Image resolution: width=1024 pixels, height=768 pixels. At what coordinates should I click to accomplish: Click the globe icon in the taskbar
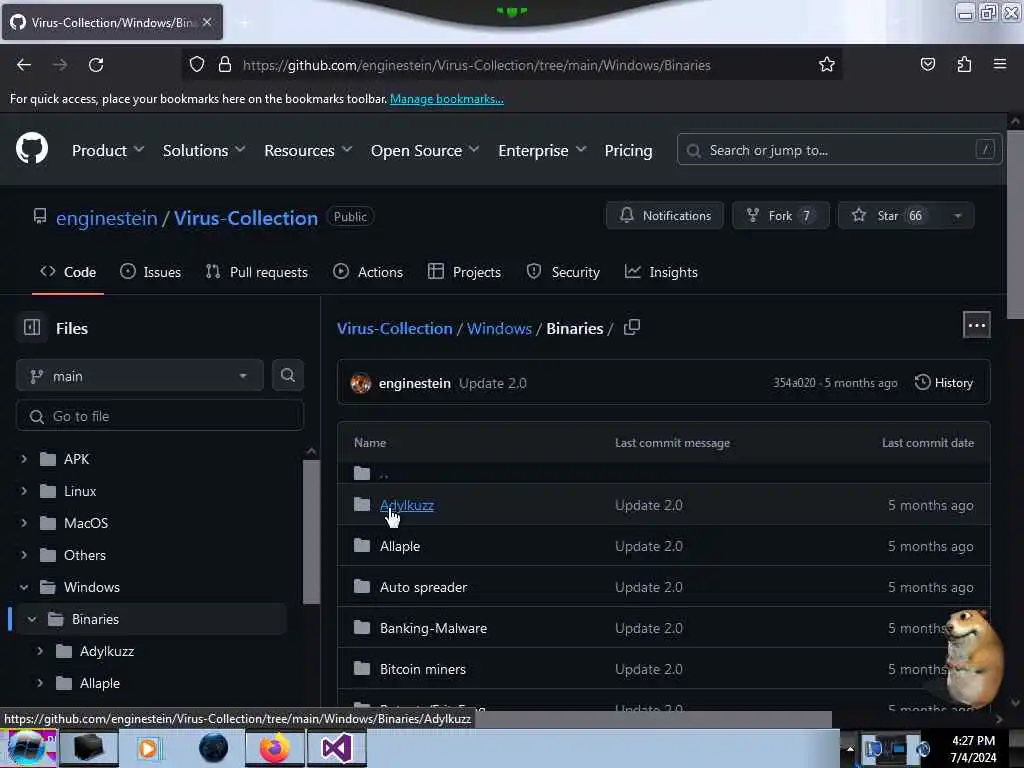(x=213, y=748)
